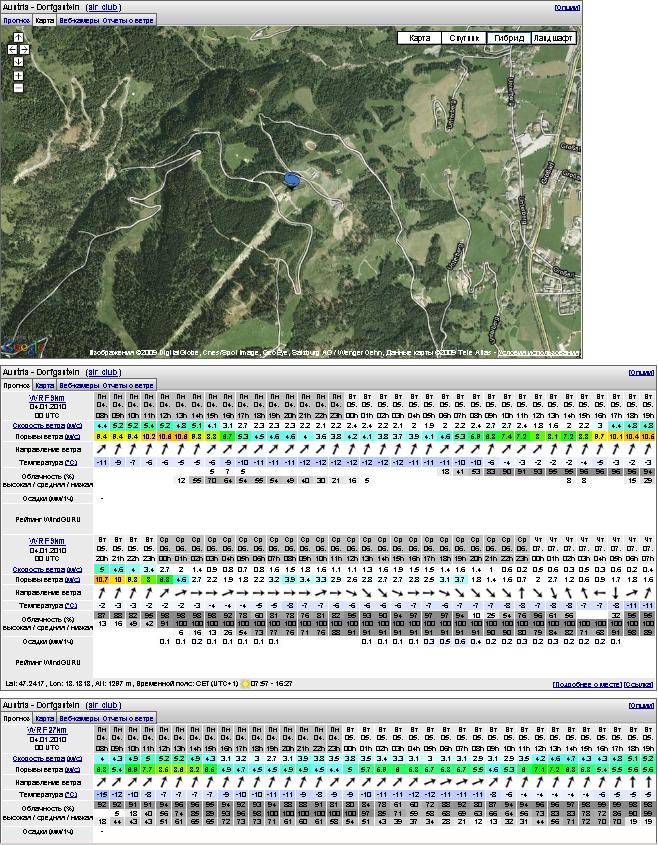Select the Карта map type button
658x845 pixels.
[x=421, y=38]
